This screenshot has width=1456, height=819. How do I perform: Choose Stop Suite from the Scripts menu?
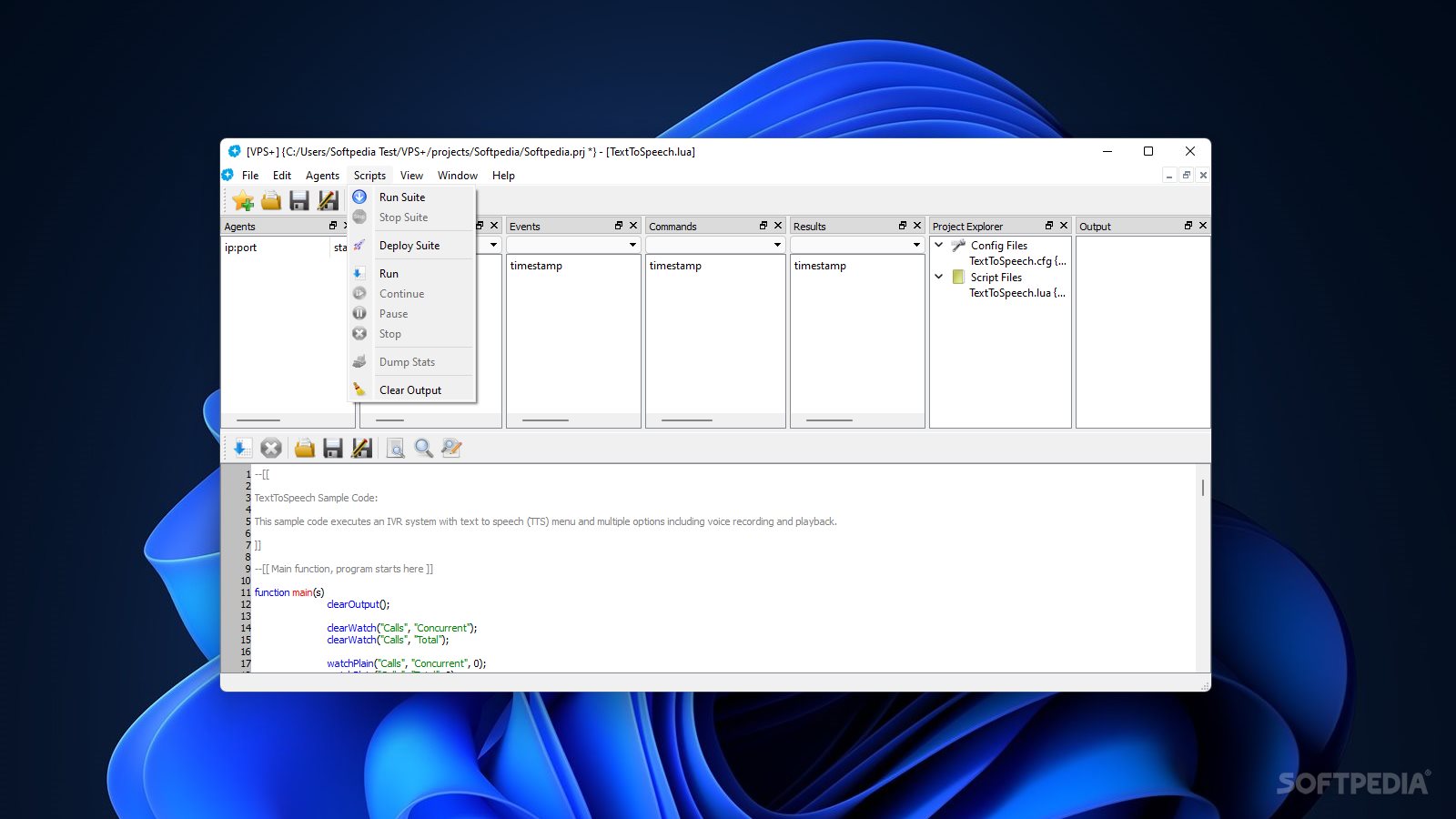(x=411, y=217)
